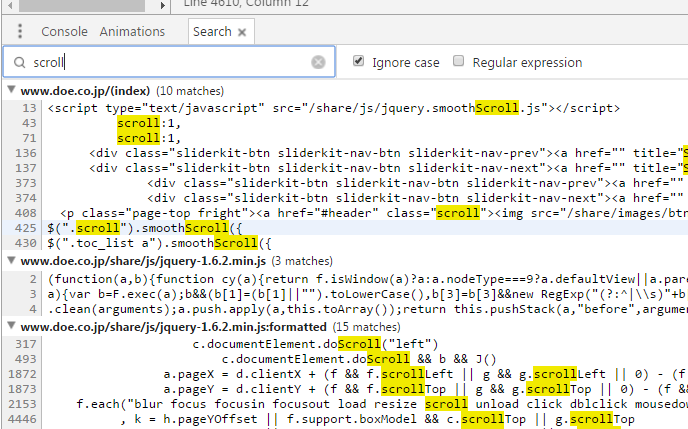Open line 317 doScroll("left") result
688x429 pixels.
click(x=315, y=344)
